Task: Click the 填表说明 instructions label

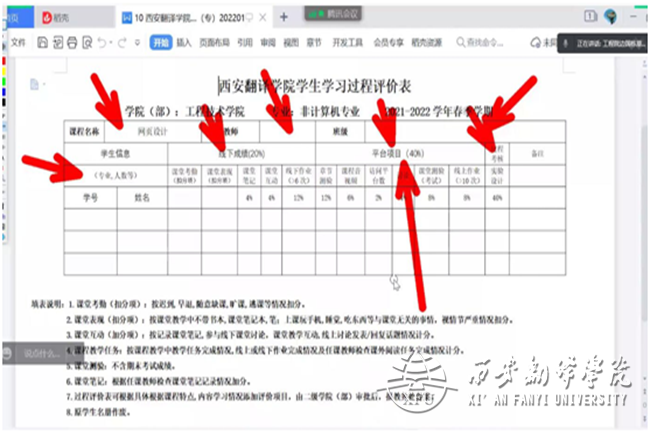Action: (x=47, y=304)
